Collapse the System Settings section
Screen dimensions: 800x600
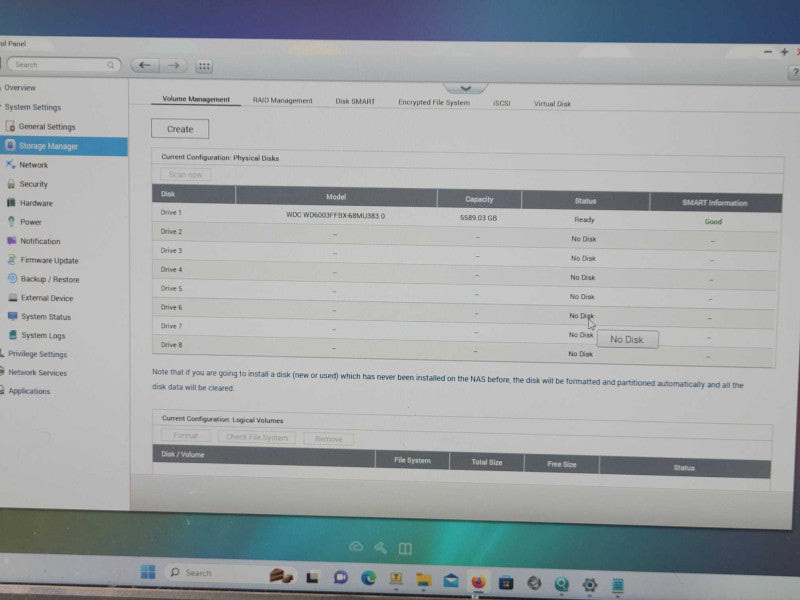pyautogui.click(x=32, y=107)
